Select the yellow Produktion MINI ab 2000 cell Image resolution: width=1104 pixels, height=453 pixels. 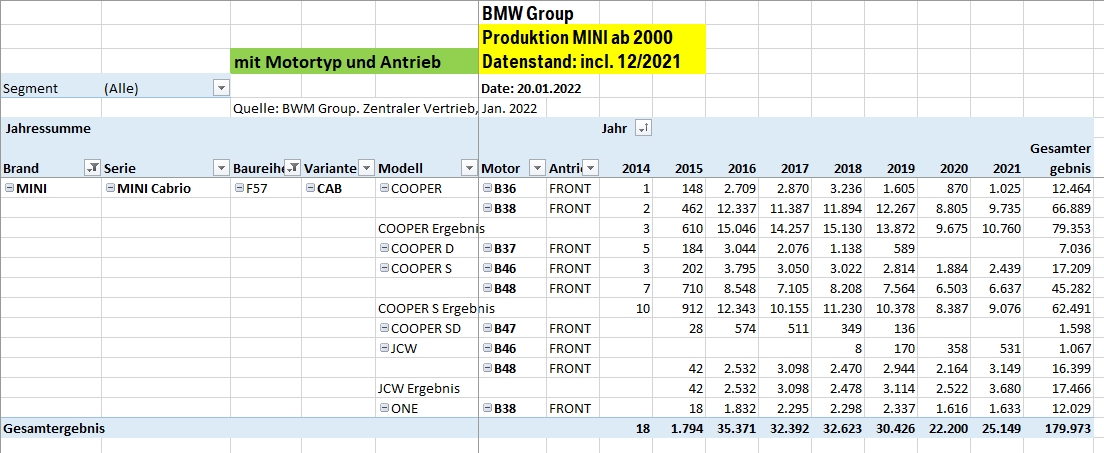592,38
